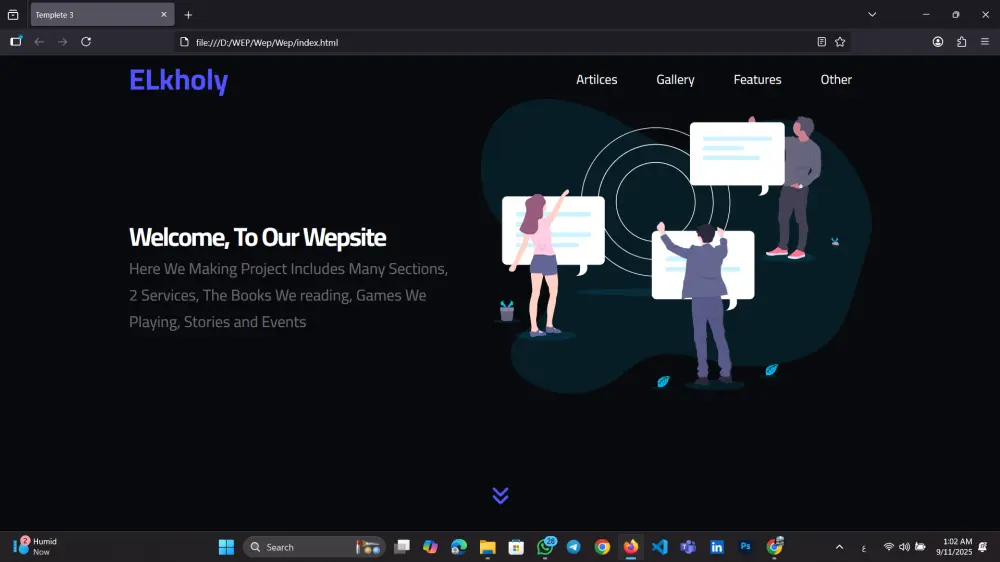
Task: Expand the list all tabs chevron
Action: coord(872,15)
